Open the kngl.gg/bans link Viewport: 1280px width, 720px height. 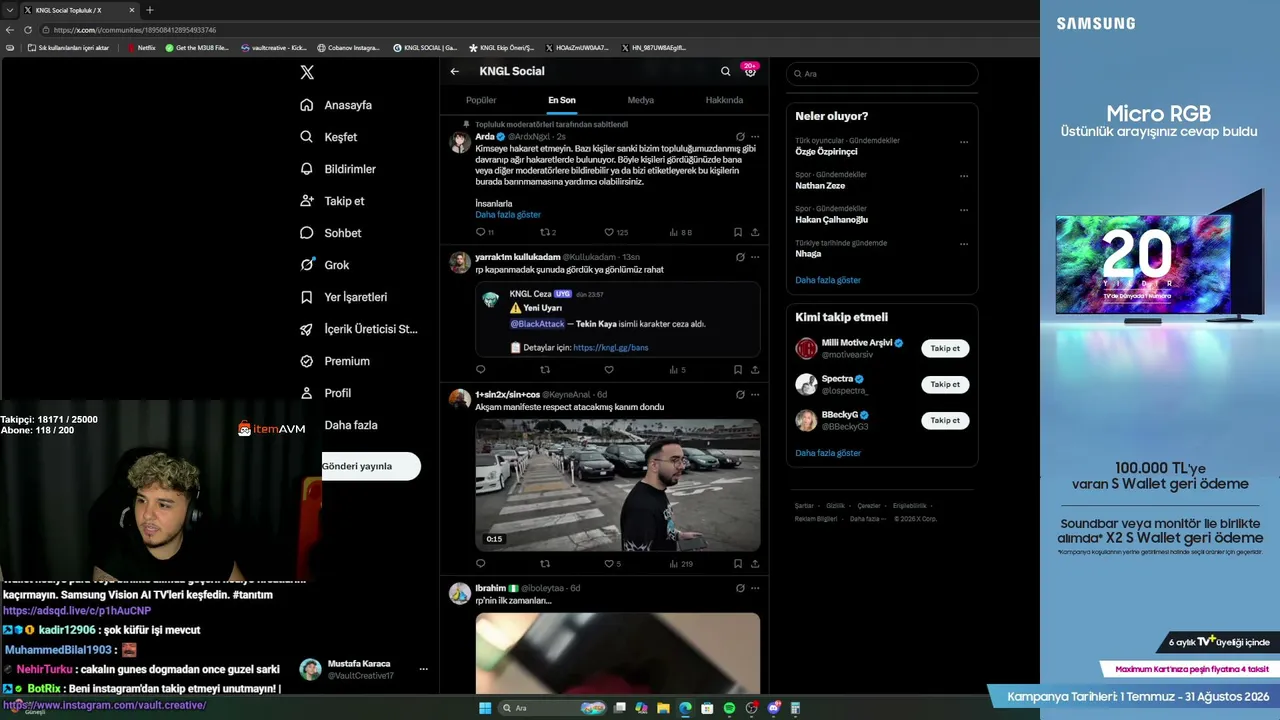(x=611, y=348)
